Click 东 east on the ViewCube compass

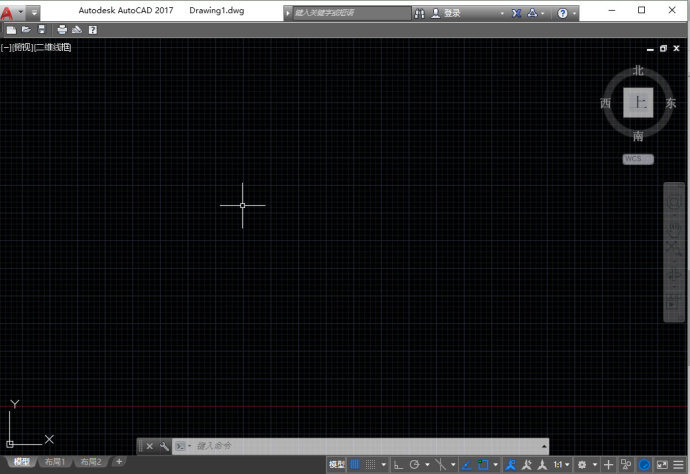[x=670, y=103]
